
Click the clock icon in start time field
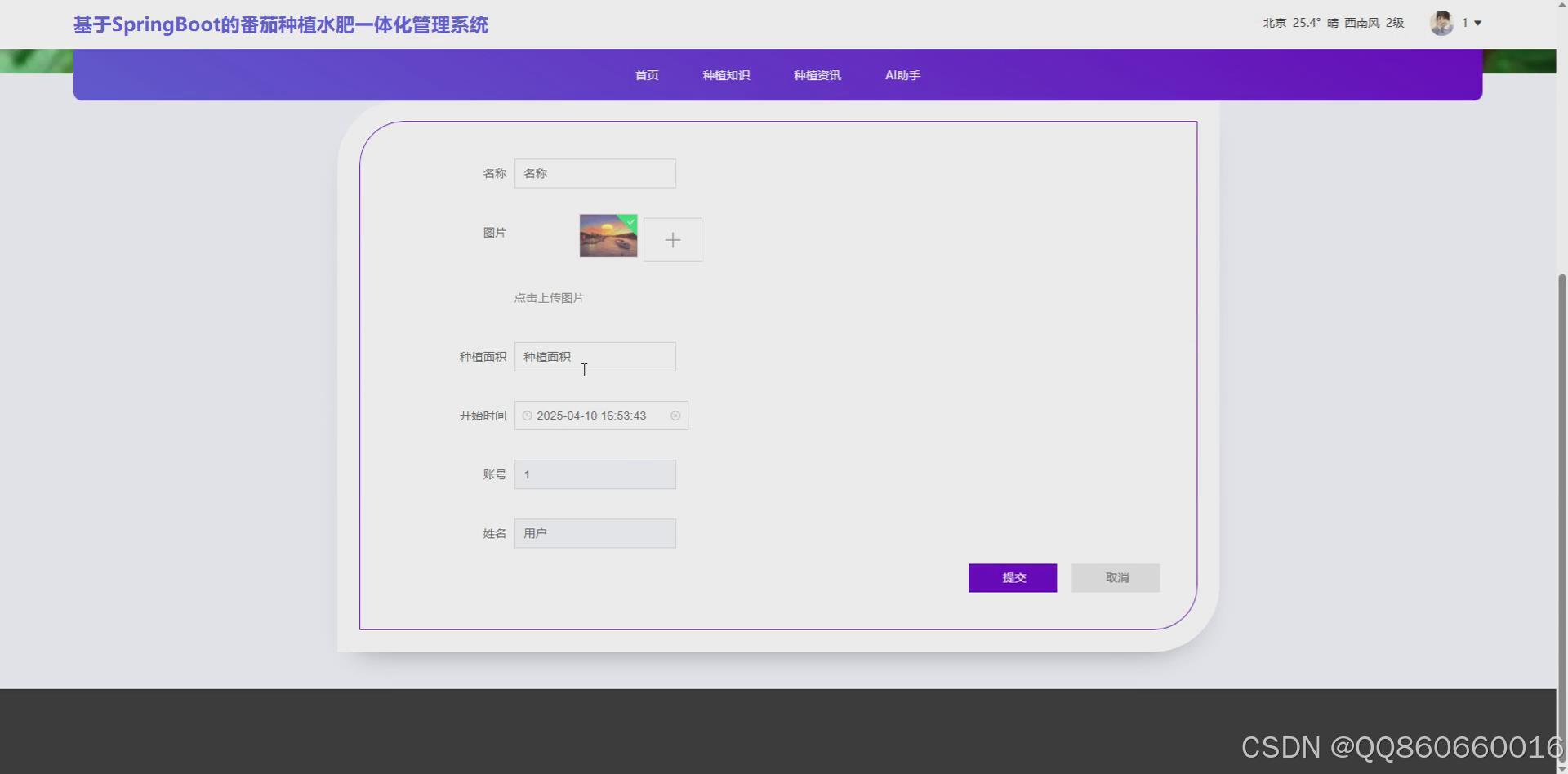pyautogui.click(x=528, y=416)
